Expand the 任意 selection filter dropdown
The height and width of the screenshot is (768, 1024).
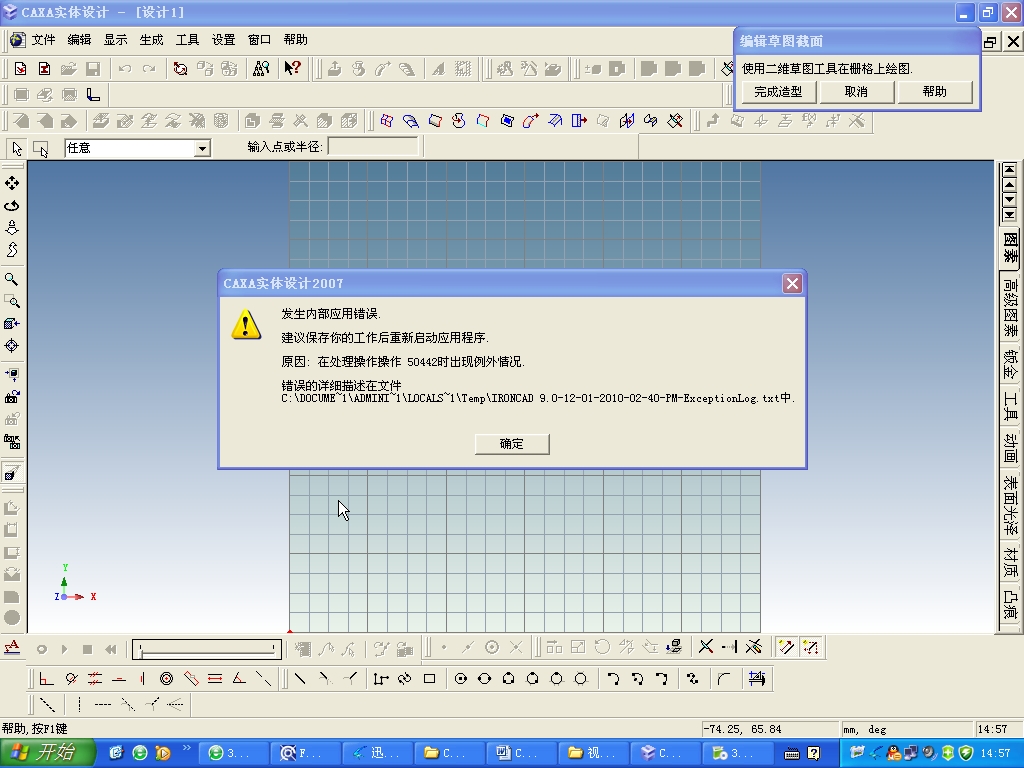click(202, 149)
